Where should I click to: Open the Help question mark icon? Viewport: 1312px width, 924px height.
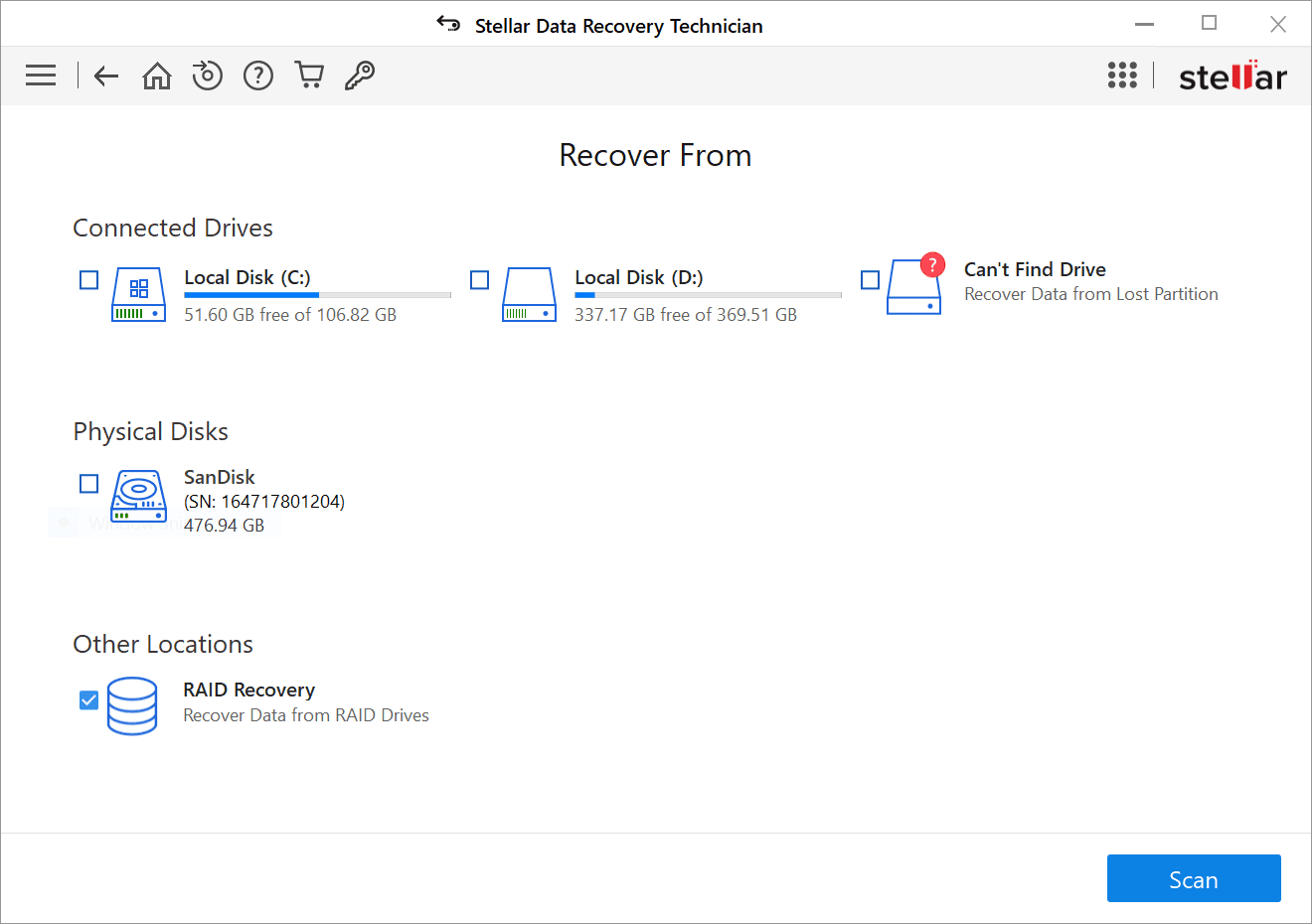[x=258, y=76]
